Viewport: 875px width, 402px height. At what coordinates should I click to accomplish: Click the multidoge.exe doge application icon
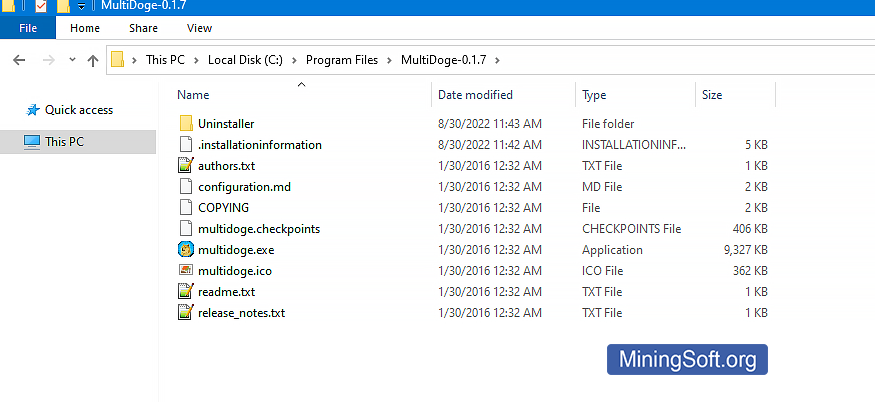(x=186, y=250)
